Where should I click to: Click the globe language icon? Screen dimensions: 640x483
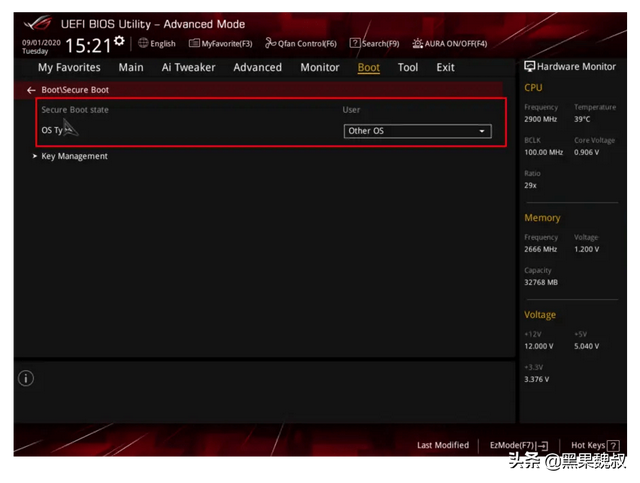tap(143, 43)
